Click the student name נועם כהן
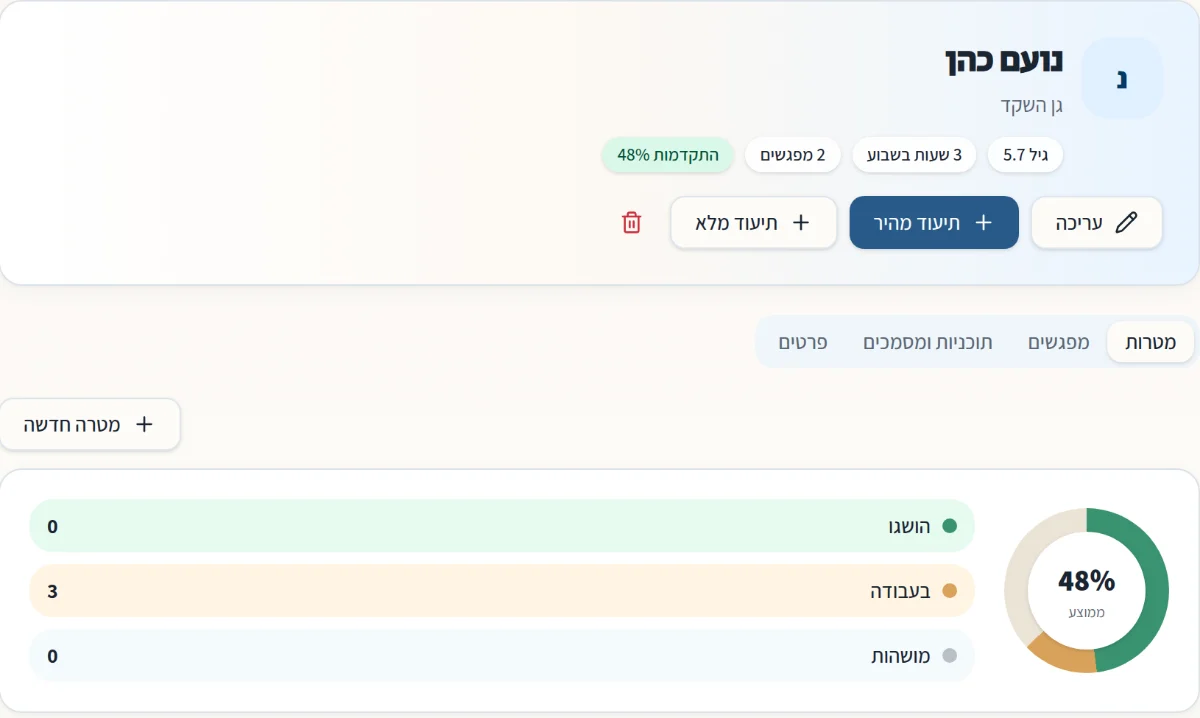The height and width of the screenshot is (718, 1200). click(x=1003, y=59)
